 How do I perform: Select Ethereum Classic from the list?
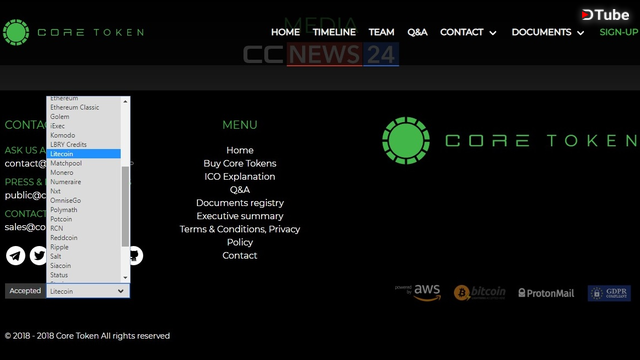pos(84,107)
